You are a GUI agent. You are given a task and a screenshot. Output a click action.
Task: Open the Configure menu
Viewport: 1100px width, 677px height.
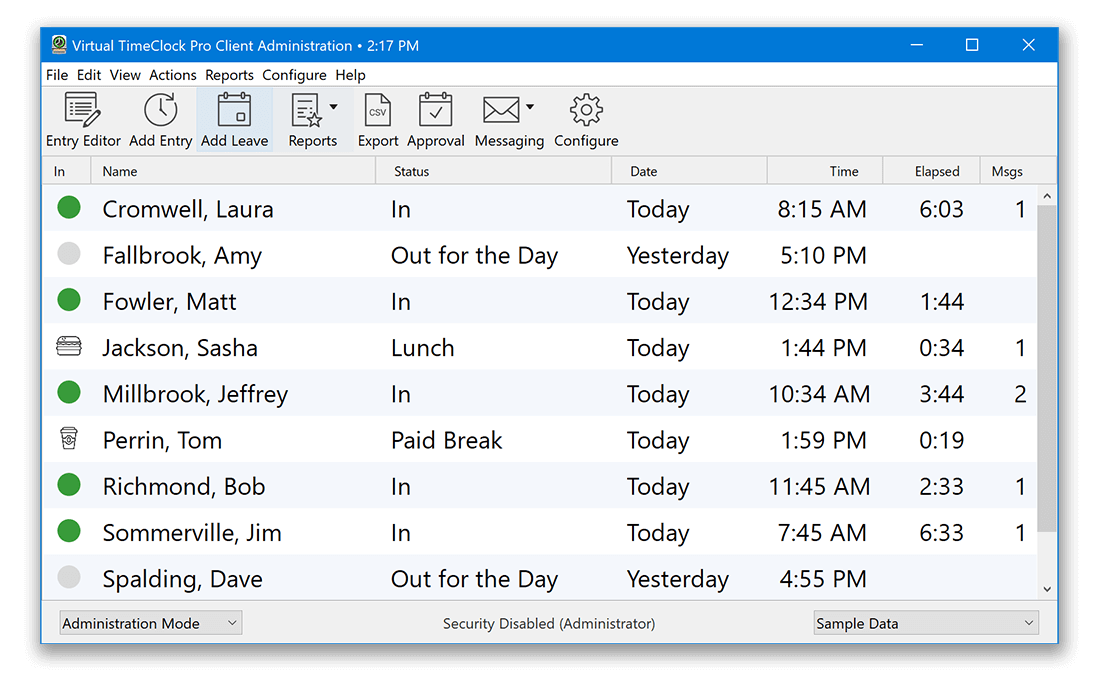(x=294, y=74)
